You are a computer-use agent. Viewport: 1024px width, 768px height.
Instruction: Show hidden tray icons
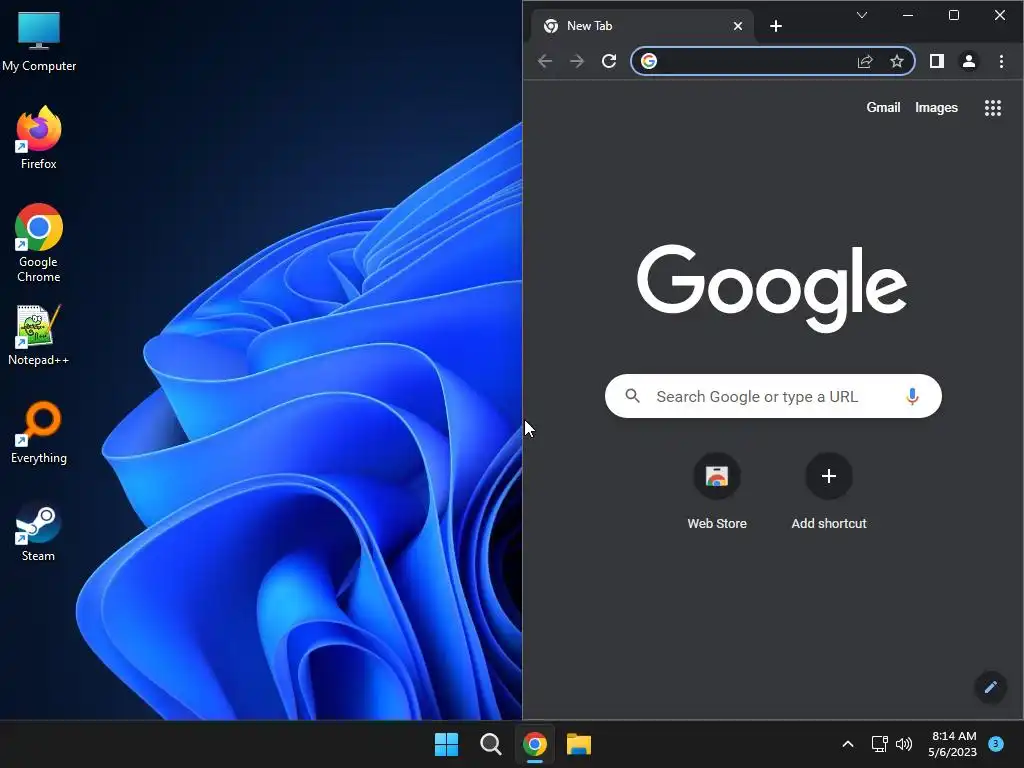(848, 744)
